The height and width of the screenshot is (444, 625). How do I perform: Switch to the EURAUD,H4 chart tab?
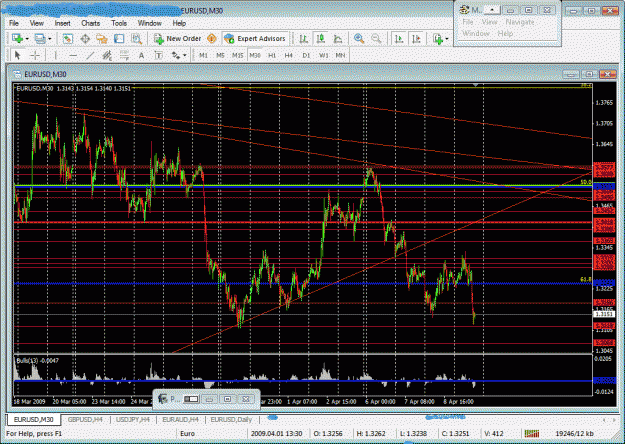181,419
